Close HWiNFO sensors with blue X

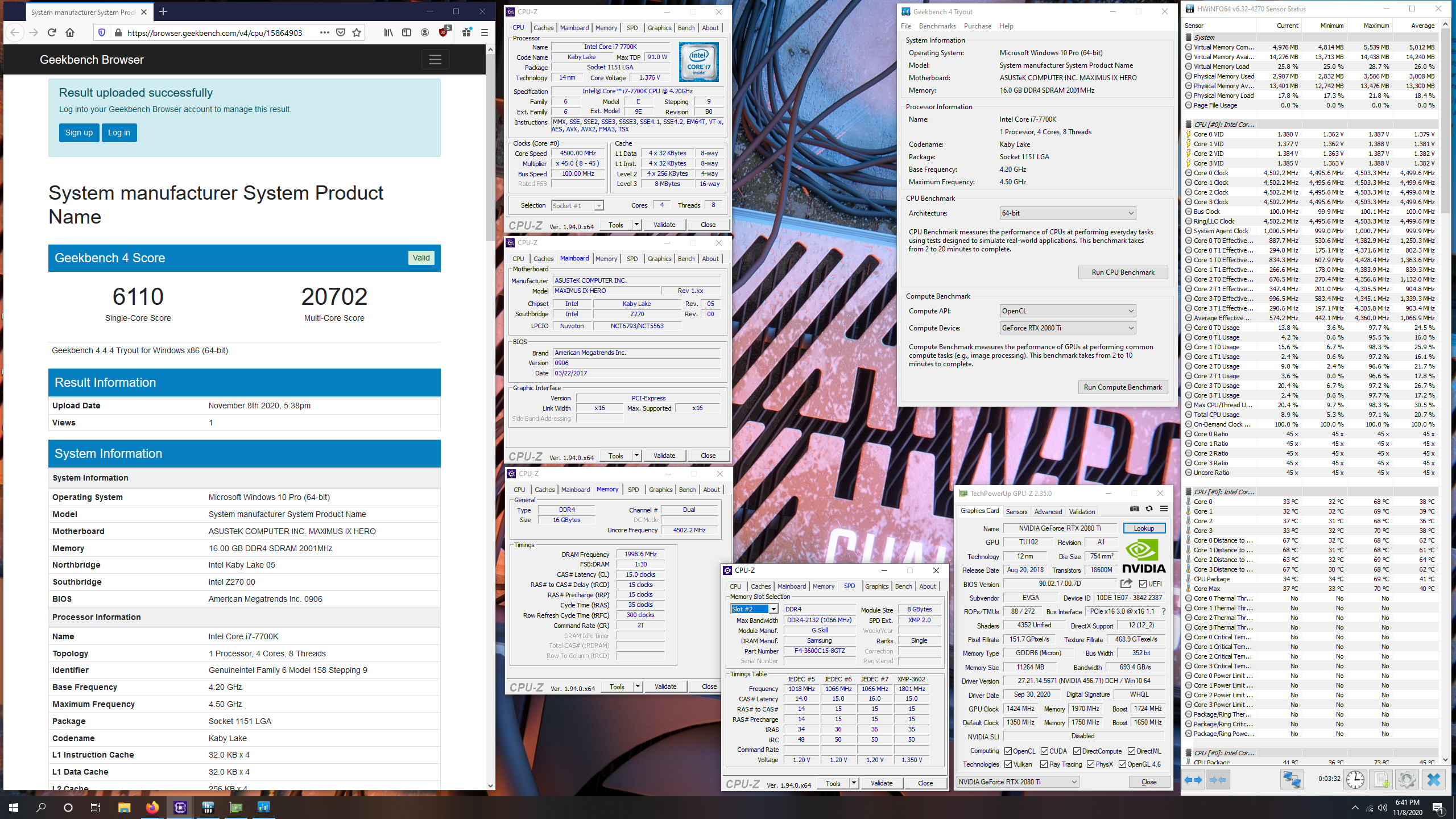click(1433, 779)
